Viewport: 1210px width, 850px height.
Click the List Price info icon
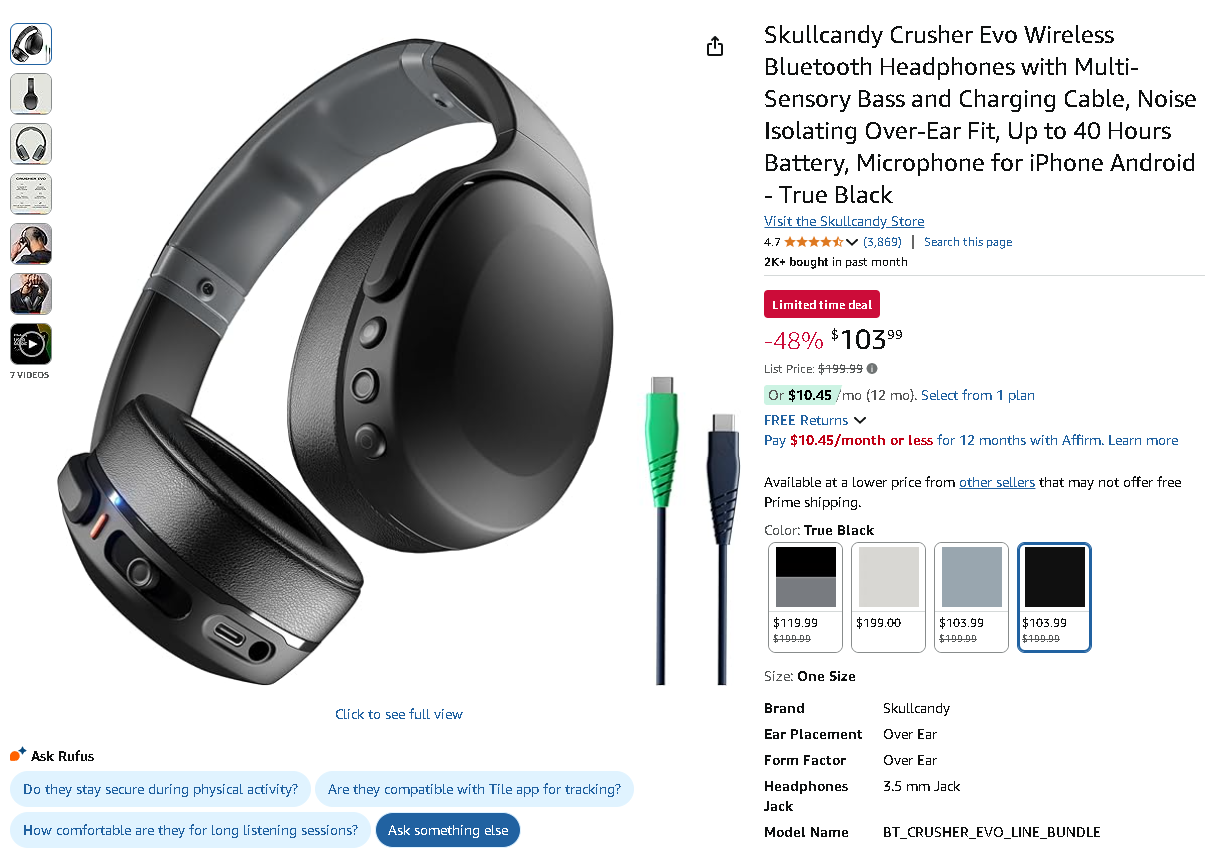(x=873, y=369)
